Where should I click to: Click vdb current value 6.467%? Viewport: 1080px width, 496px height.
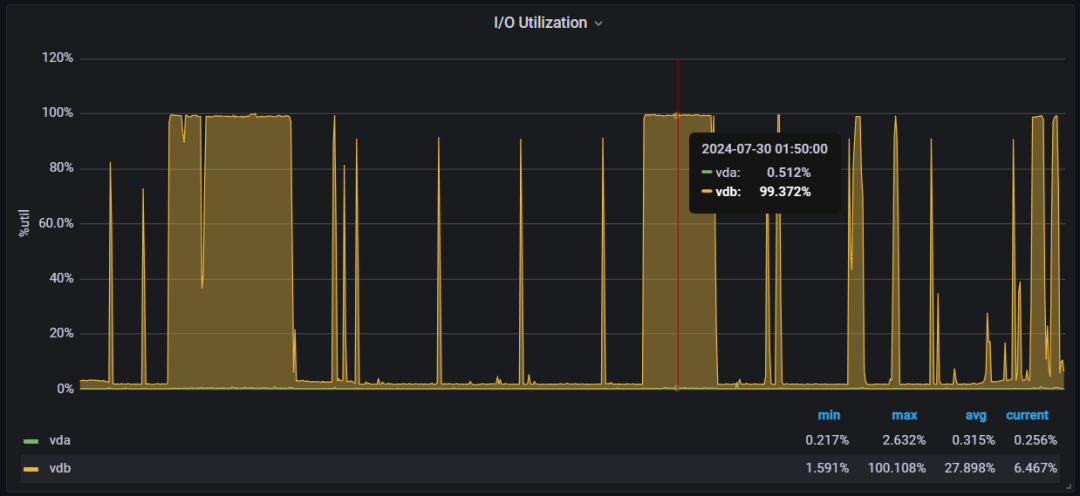pyautogui.click(x=1035, y=468)
